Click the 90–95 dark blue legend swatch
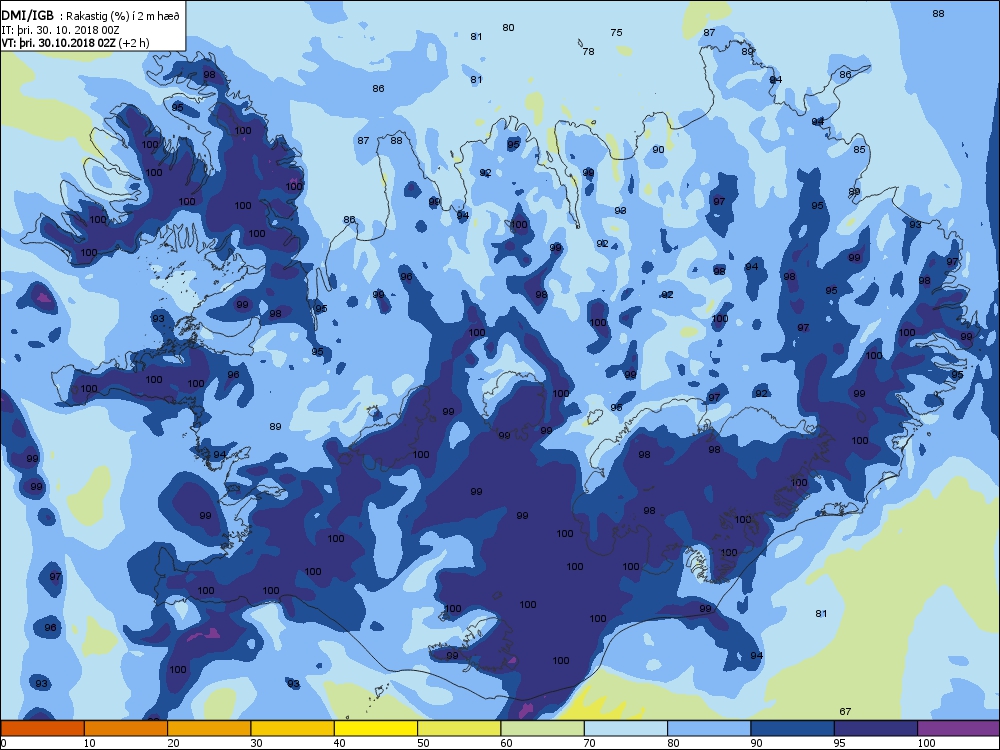Viewport: 1000px width, 750px height. [793, 728]
